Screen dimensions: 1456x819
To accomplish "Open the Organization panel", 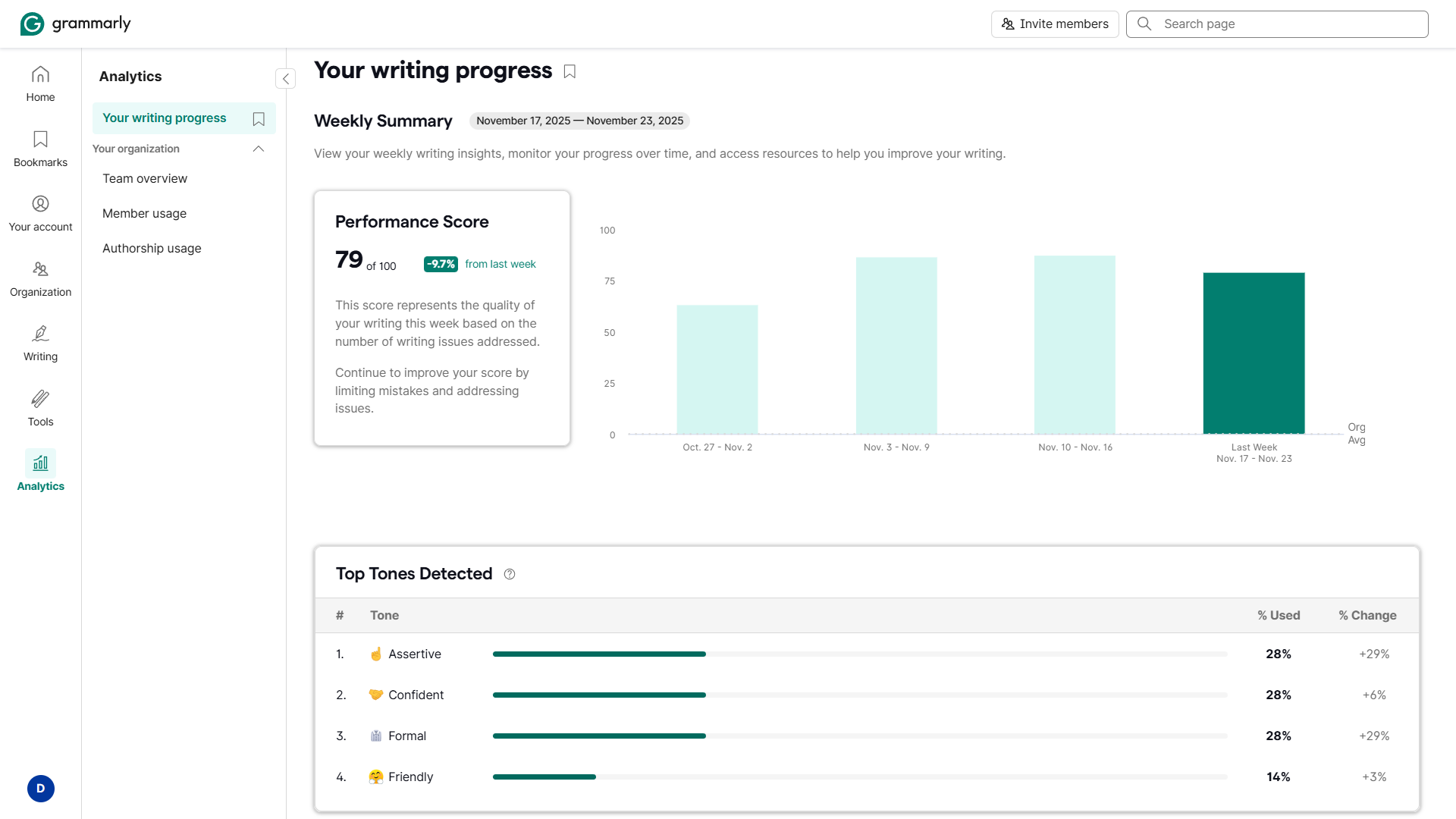I will (40, 278).
